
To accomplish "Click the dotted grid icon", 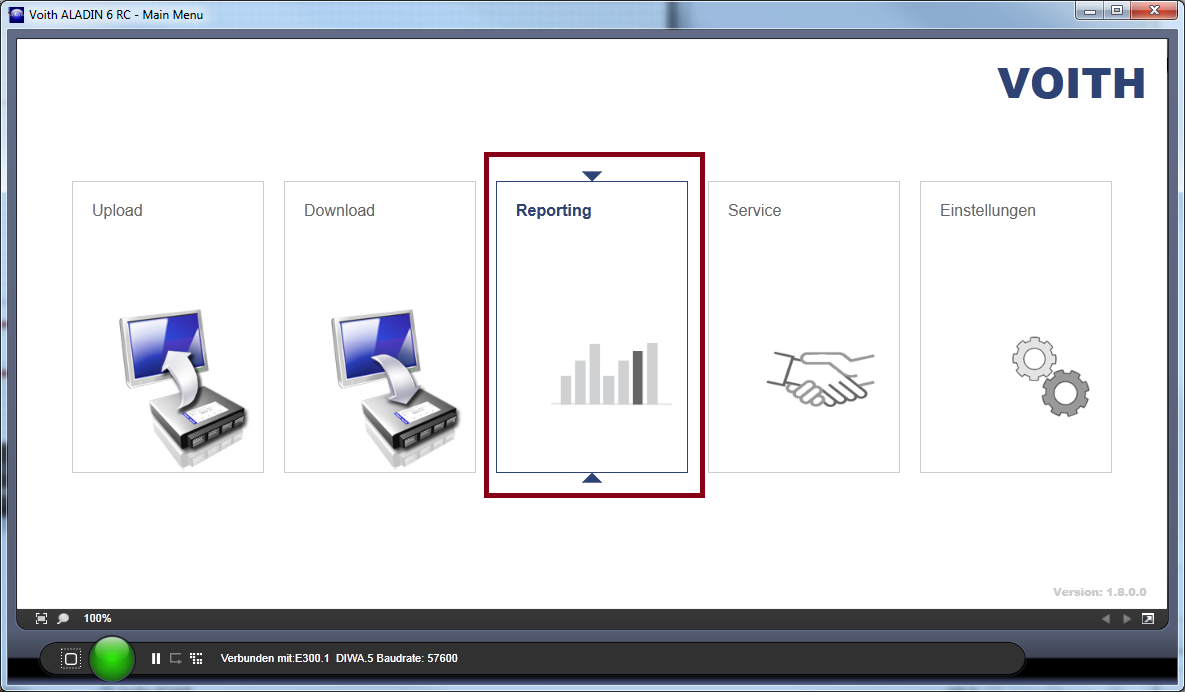I will tap(196, 659).
